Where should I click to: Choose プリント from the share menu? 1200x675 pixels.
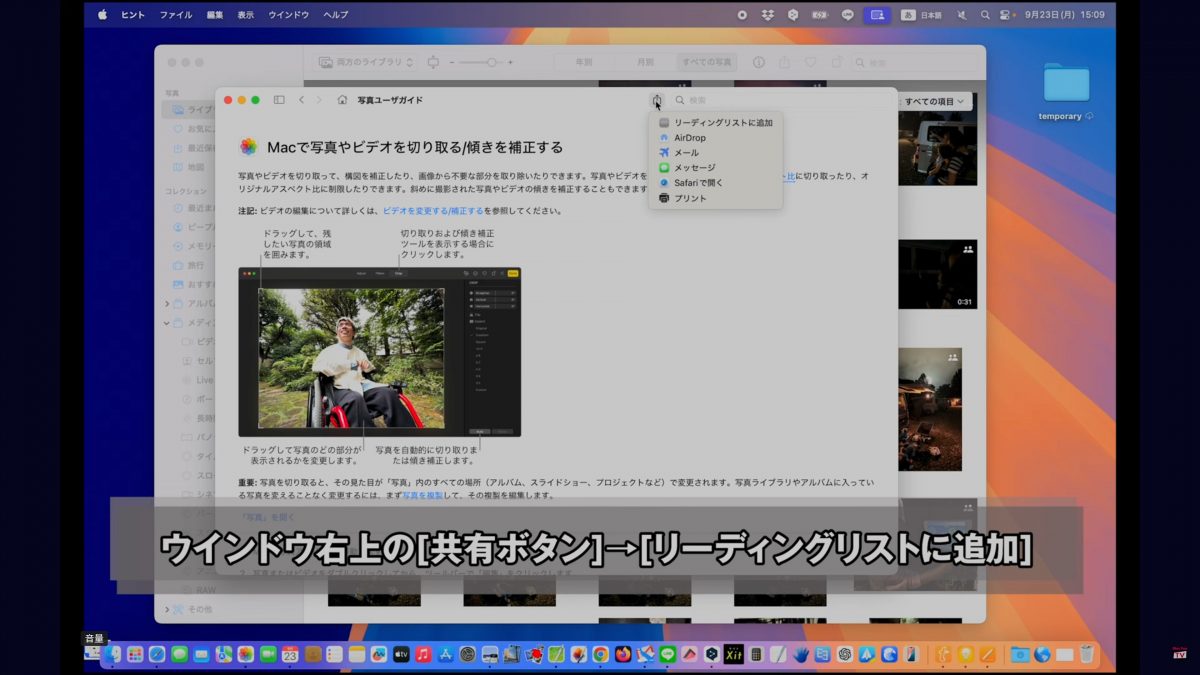[x=715, y=198]
